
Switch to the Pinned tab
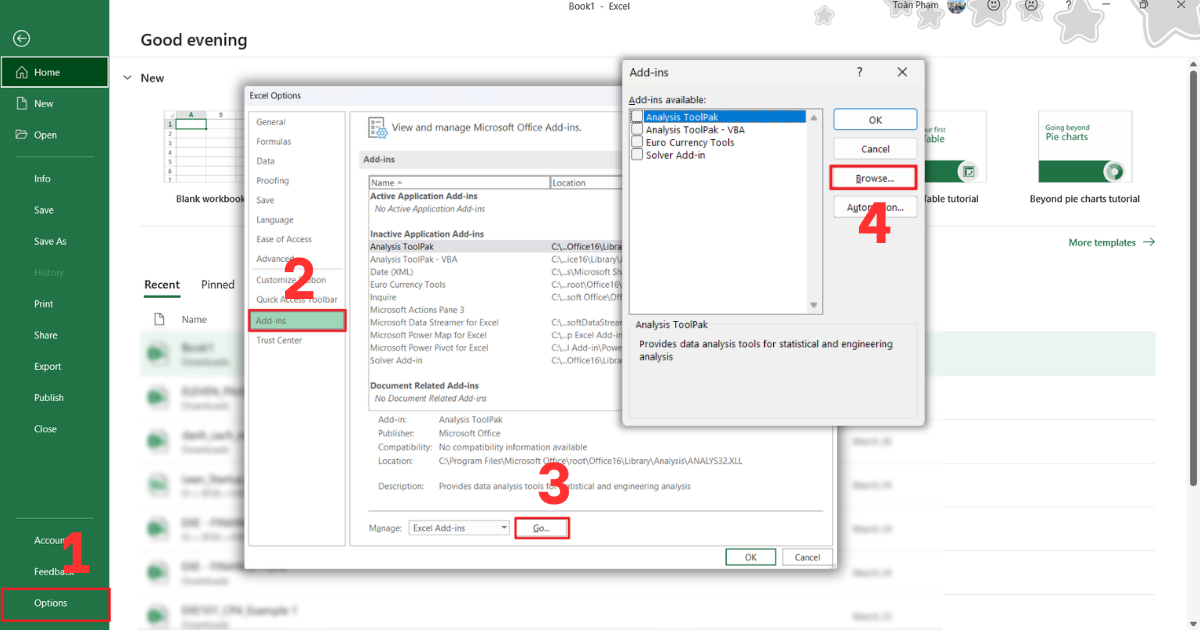217,285
